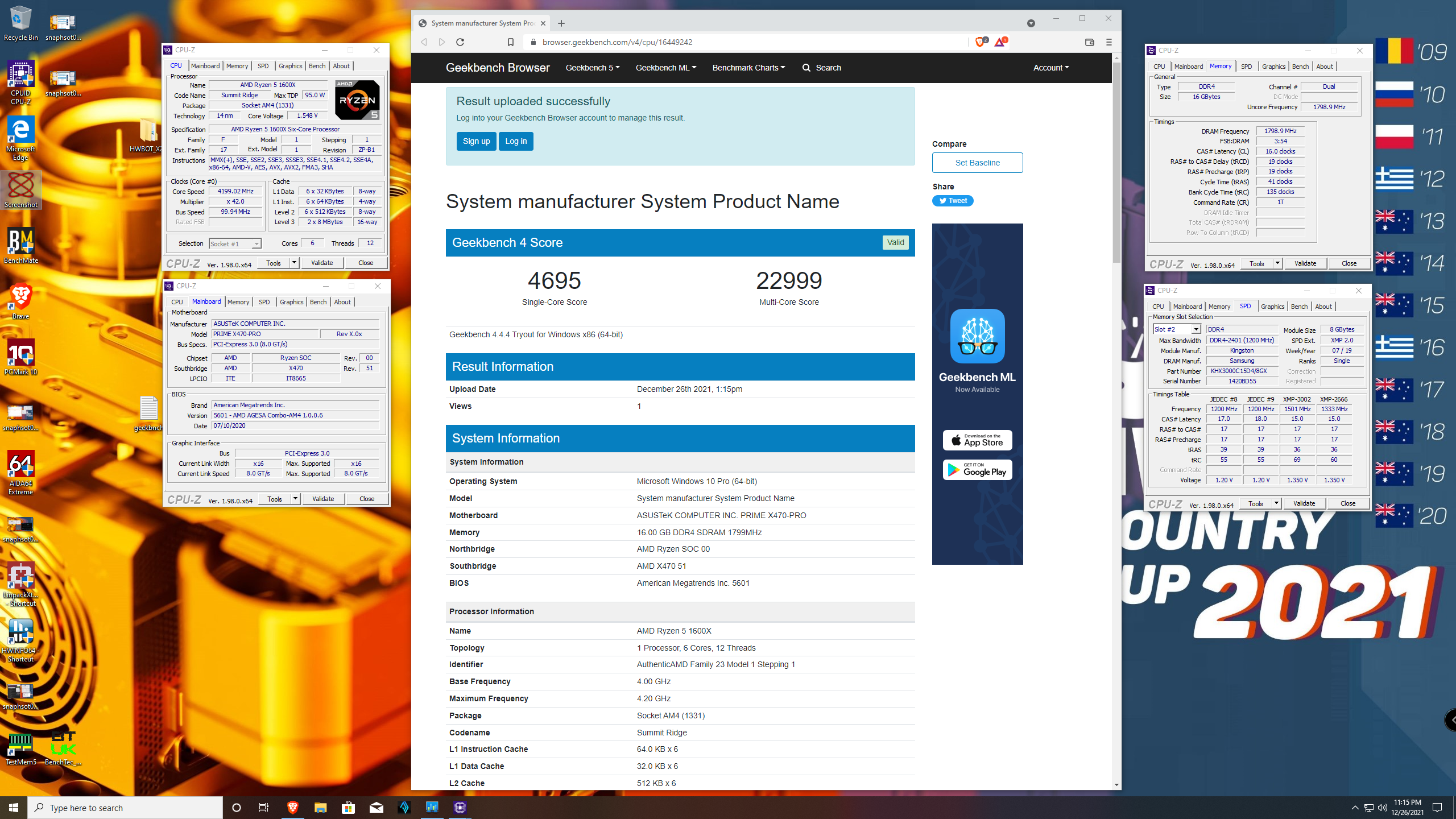
Task: Expand Tools arrow in top-left CPU-Z window
Action: tap(294, 263)
